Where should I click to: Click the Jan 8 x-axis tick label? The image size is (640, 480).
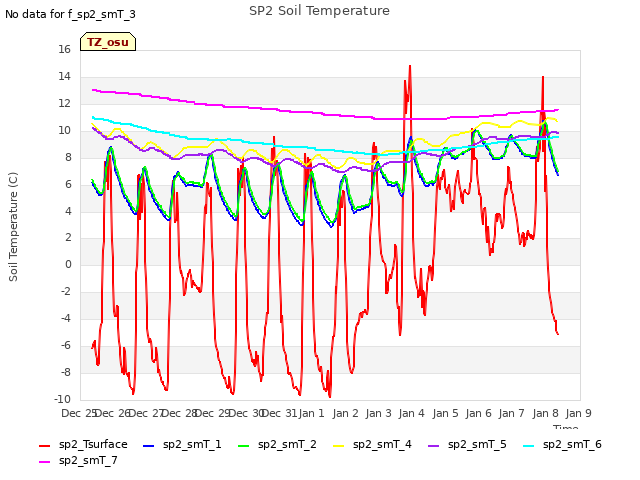point(545,413)
